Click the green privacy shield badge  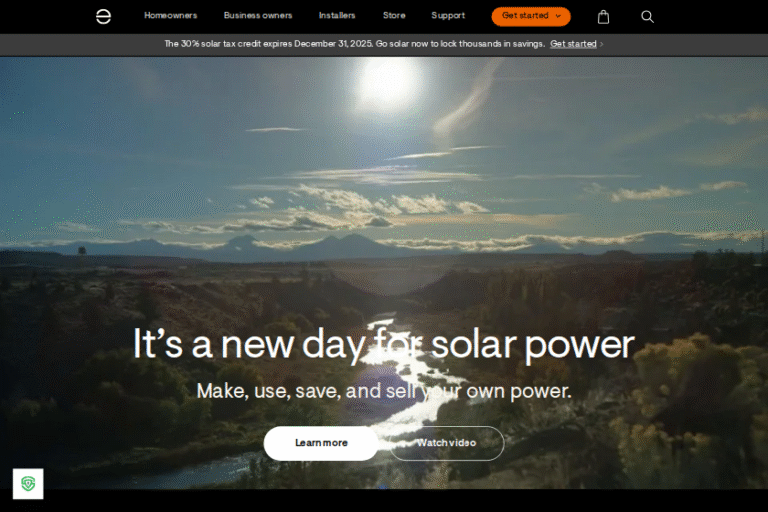[x=28, y=484]
